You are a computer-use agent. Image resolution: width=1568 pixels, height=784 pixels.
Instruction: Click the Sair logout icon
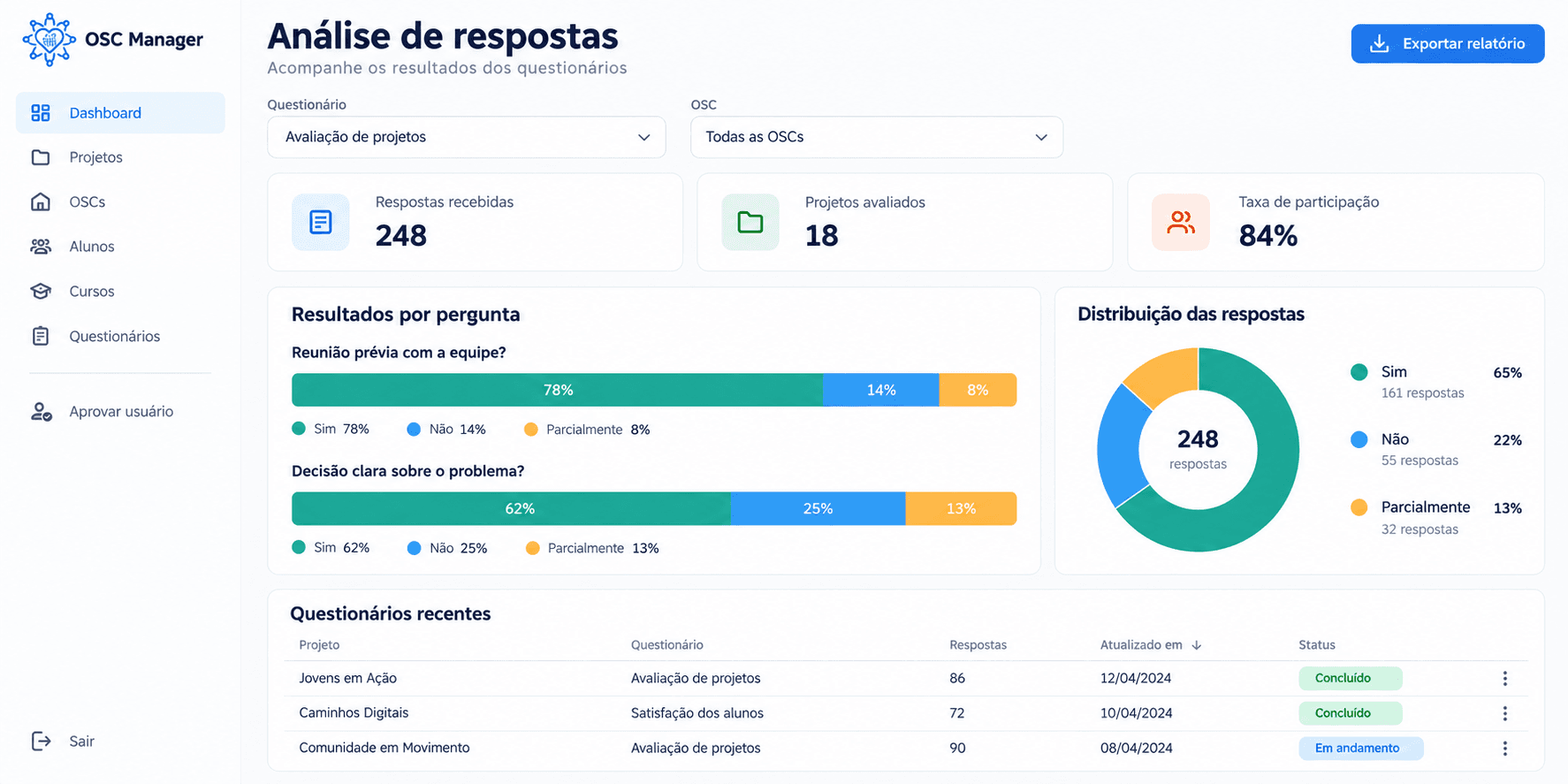click(x=42, y=741)
